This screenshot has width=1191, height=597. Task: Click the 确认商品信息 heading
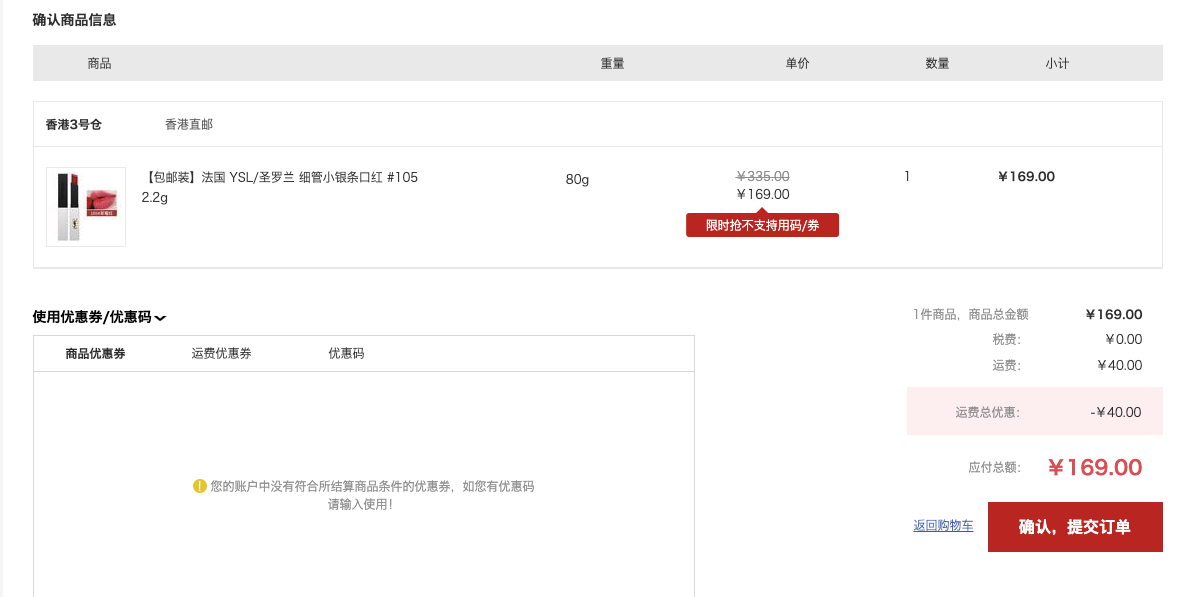point(74,21)
